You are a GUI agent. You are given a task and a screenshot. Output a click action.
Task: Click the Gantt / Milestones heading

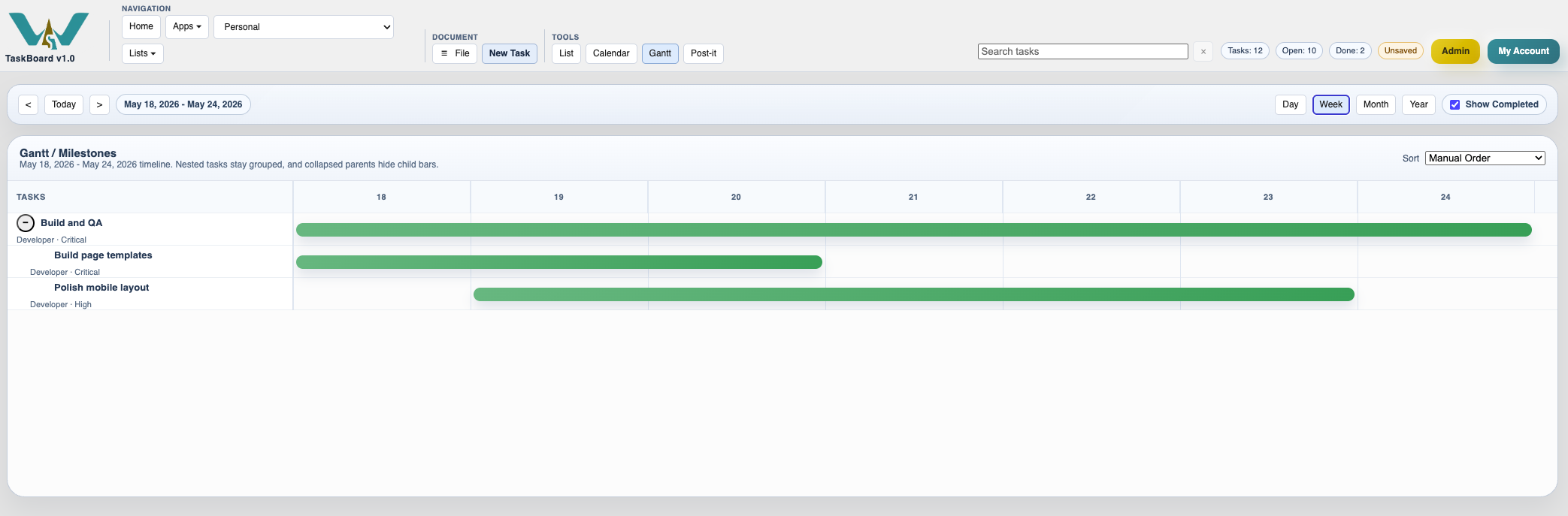click(x=68, y=153)
